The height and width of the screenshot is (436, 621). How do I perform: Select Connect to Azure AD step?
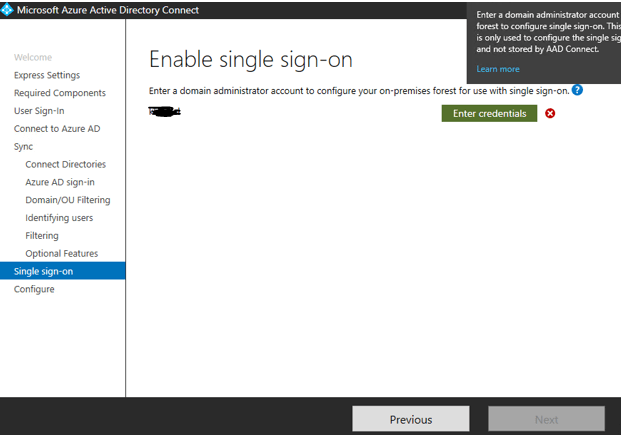[x=56, y=129]
